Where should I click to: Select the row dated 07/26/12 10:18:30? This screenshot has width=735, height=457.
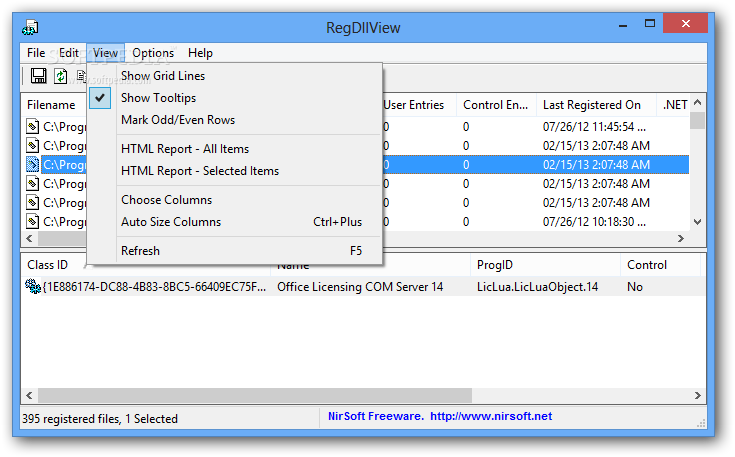point(594,221)
